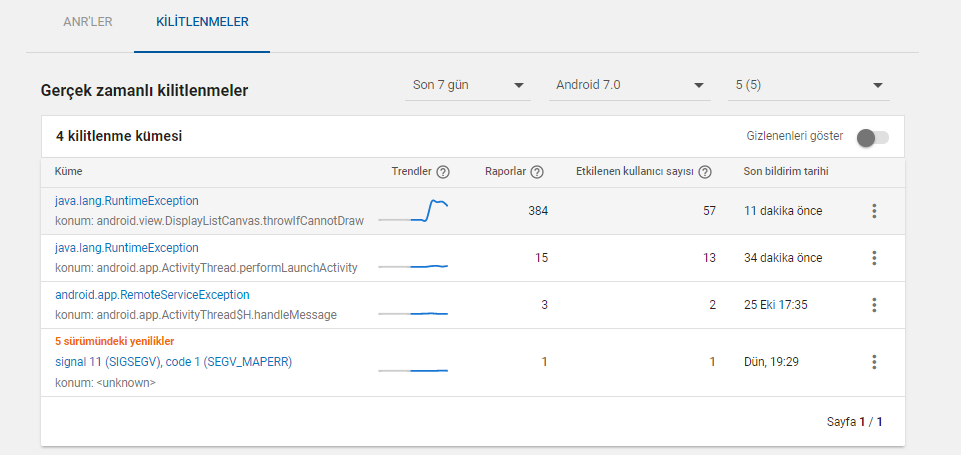Click the 384 reports value

click(538, 211)
